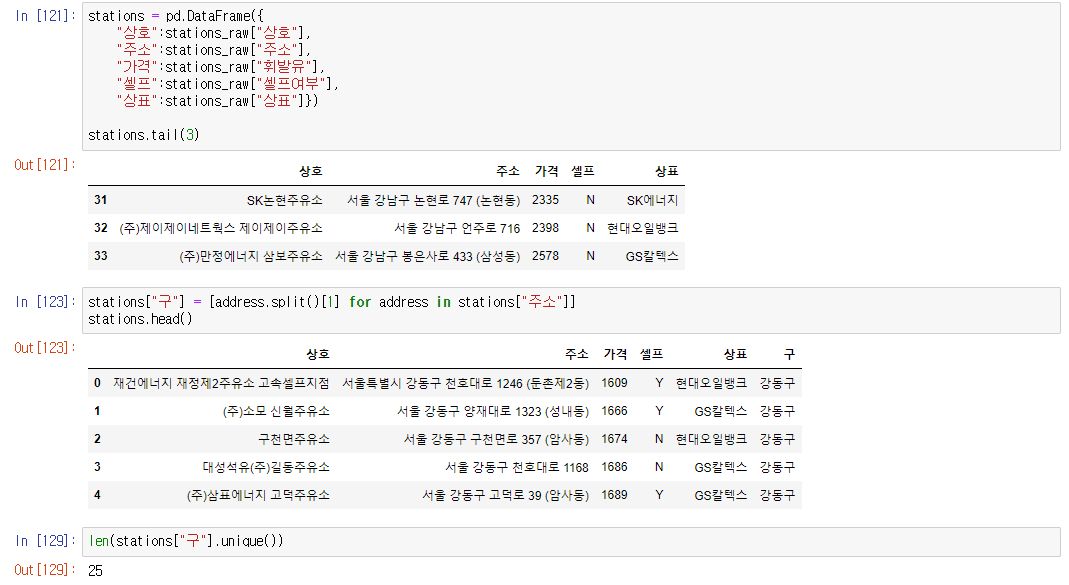The width and height of the screenshot is (1069, 585).
Task: Click row index 32 in first table
Action: click(101, 228)
